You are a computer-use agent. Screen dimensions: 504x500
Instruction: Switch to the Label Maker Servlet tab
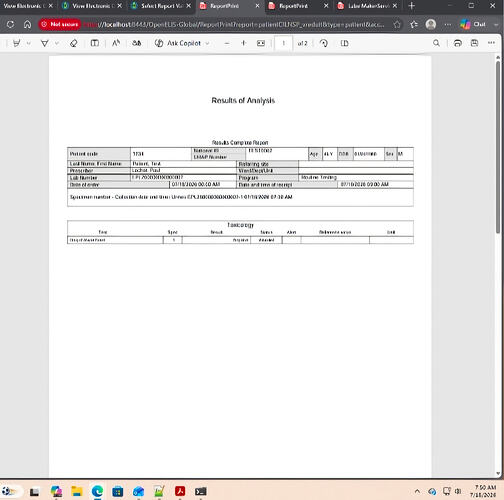[367, 6]
